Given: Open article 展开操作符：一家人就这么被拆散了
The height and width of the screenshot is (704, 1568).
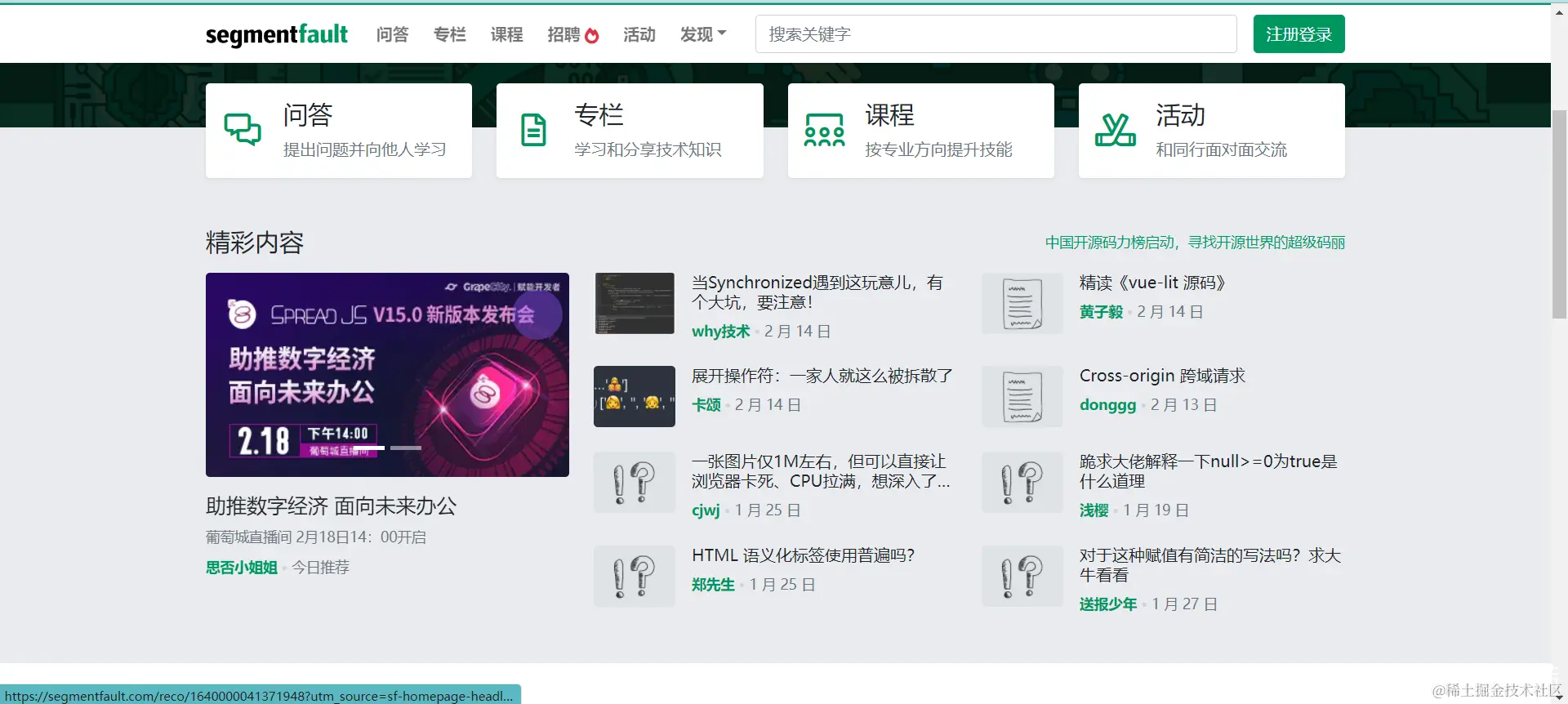Looking at the screenshot, I should pos(822,376).
